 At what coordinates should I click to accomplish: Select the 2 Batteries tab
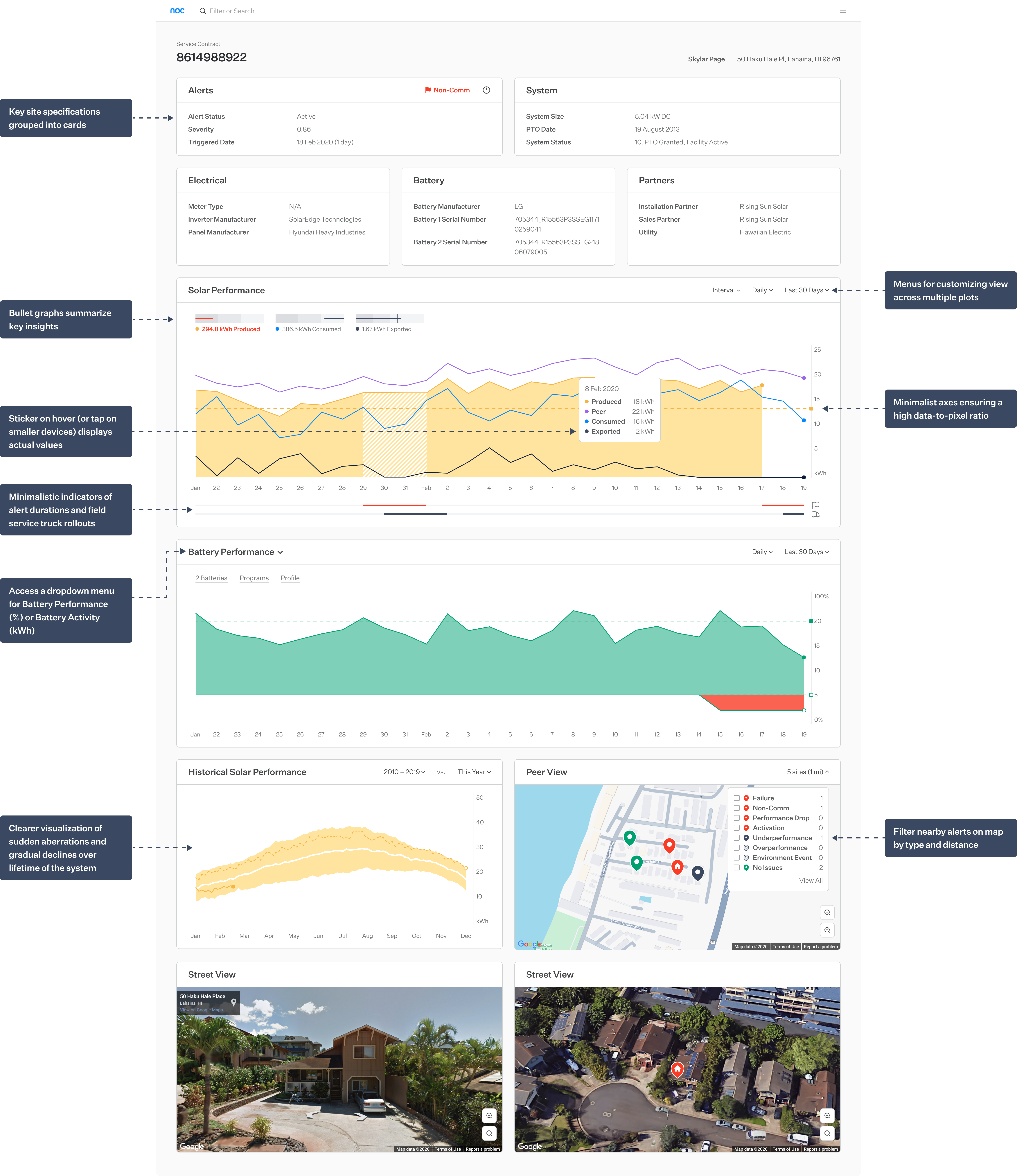211,578
